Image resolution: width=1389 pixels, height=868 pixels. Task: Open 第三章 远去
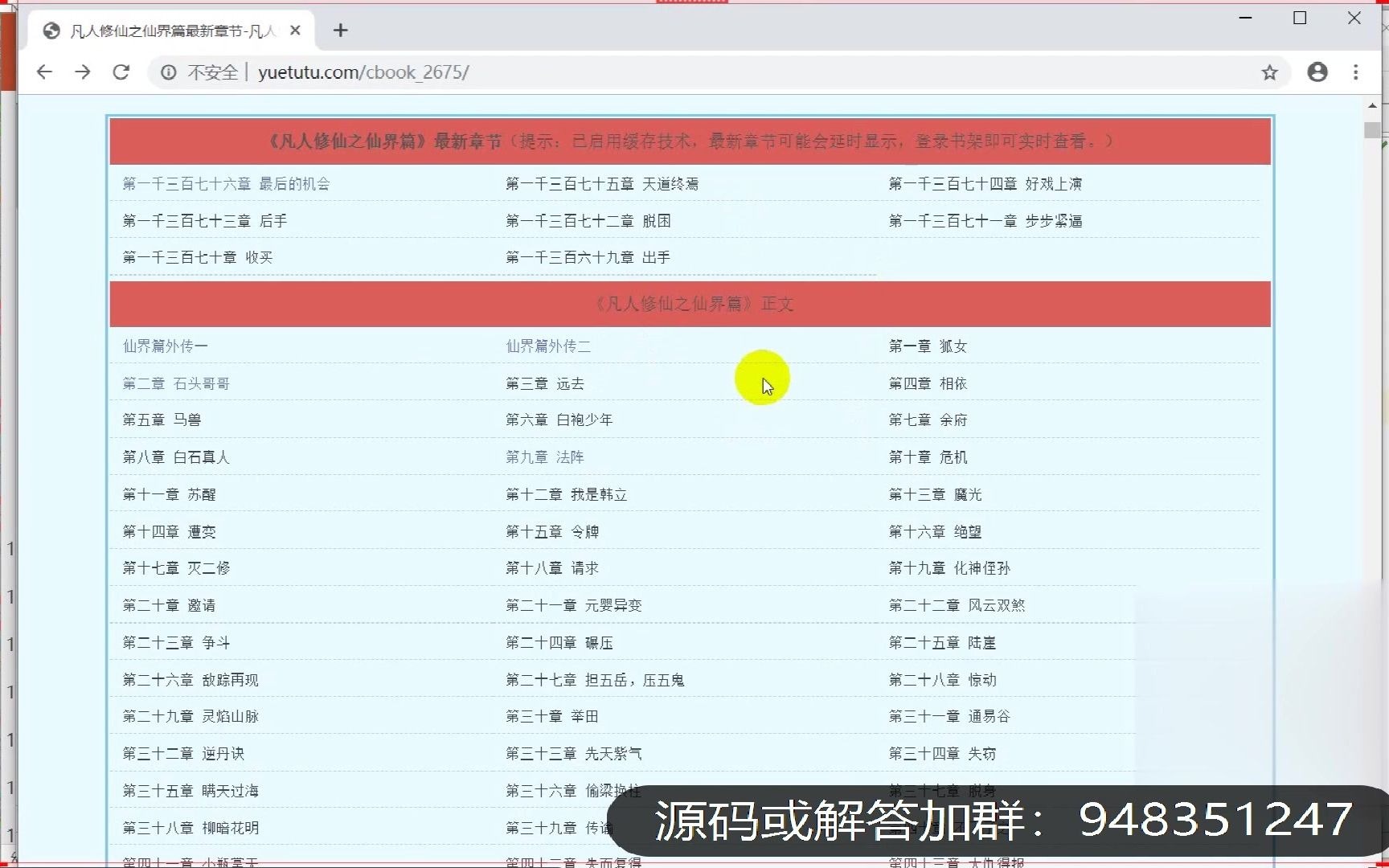[545, 384]
